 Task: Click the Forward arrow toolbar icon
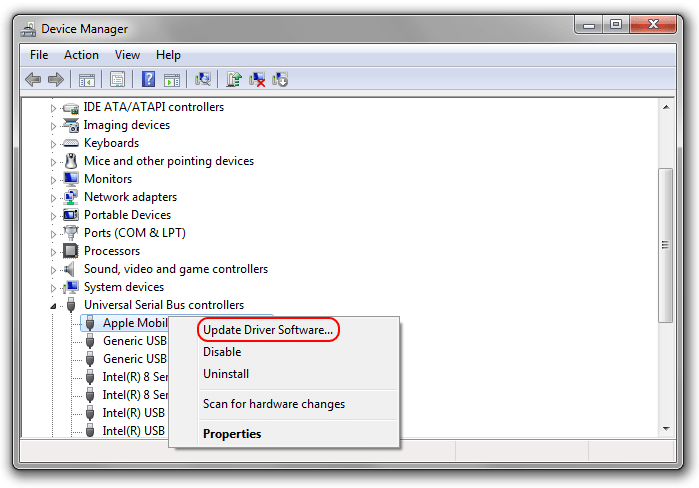(x=56, y=80)
